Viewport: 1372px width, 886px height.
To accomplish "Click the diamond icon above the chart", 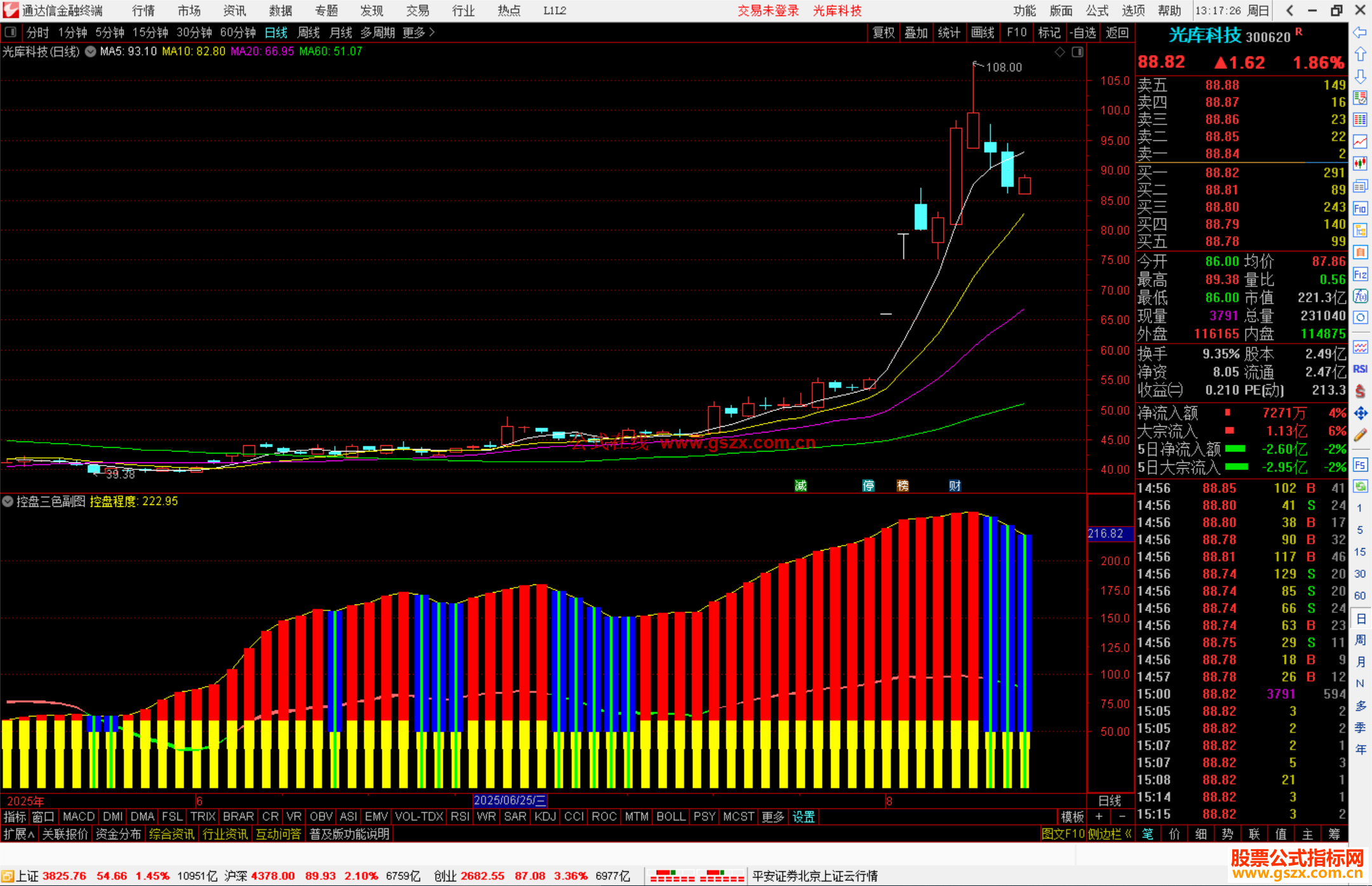I will pyautogui.click(x=1059, y=52).
